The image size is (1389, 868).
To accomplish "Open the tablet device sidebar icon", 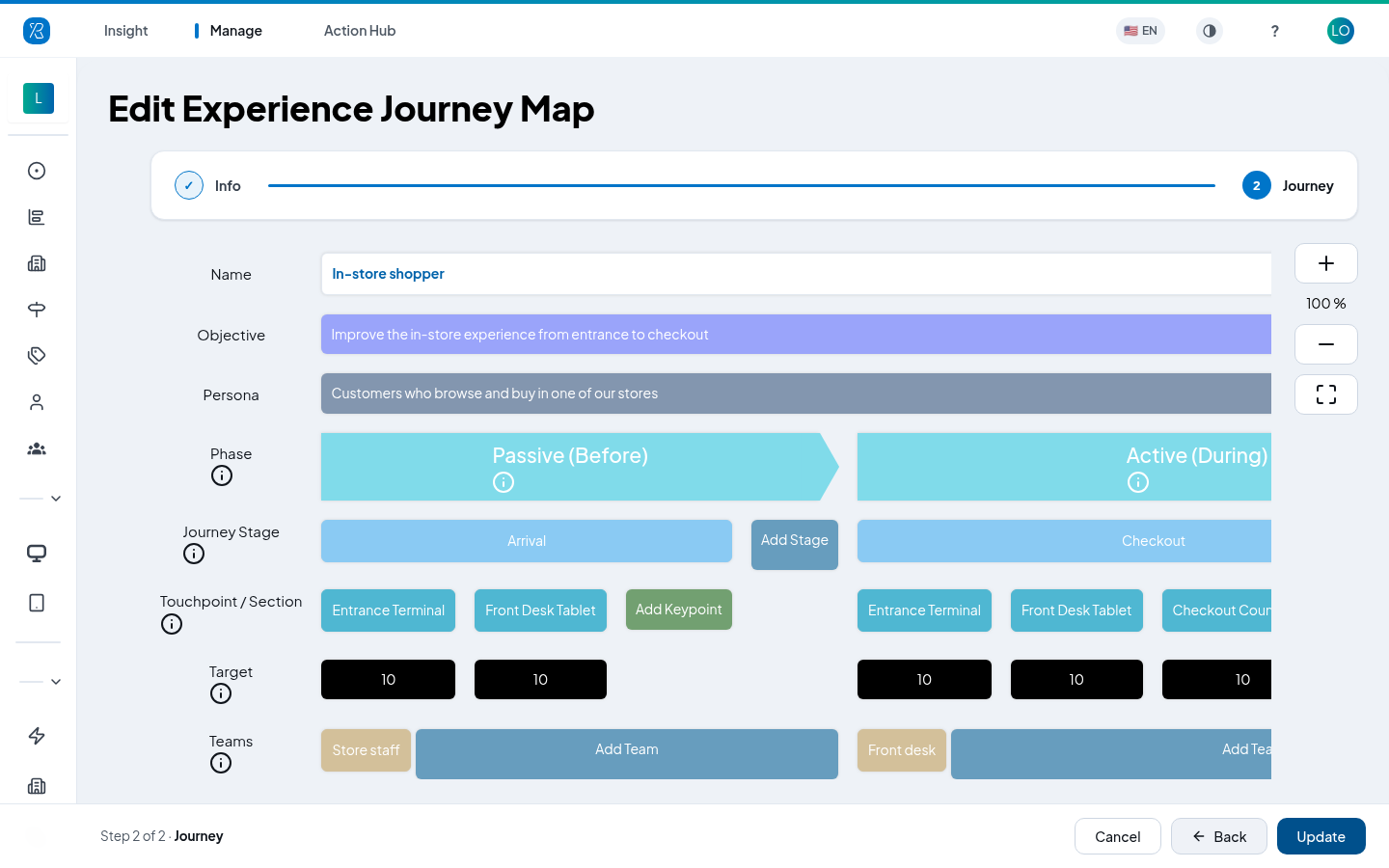I will click(x=37, y=603).
